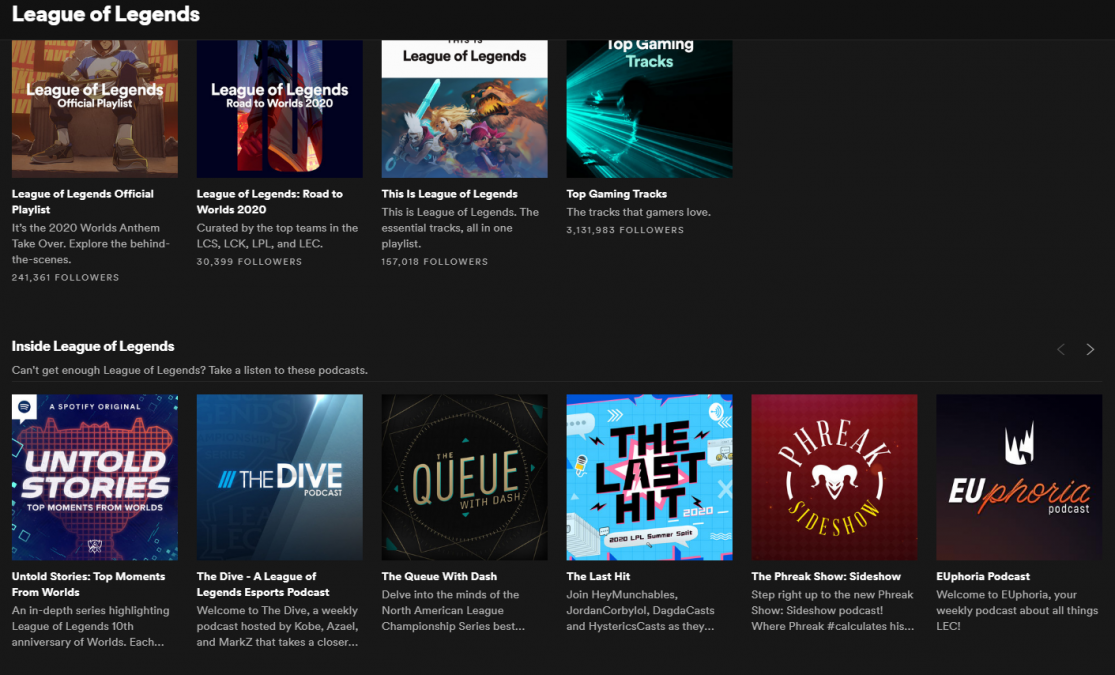Open The Queue With Dash cover art
Viewport: 1115px width, 675px height.
464,477
